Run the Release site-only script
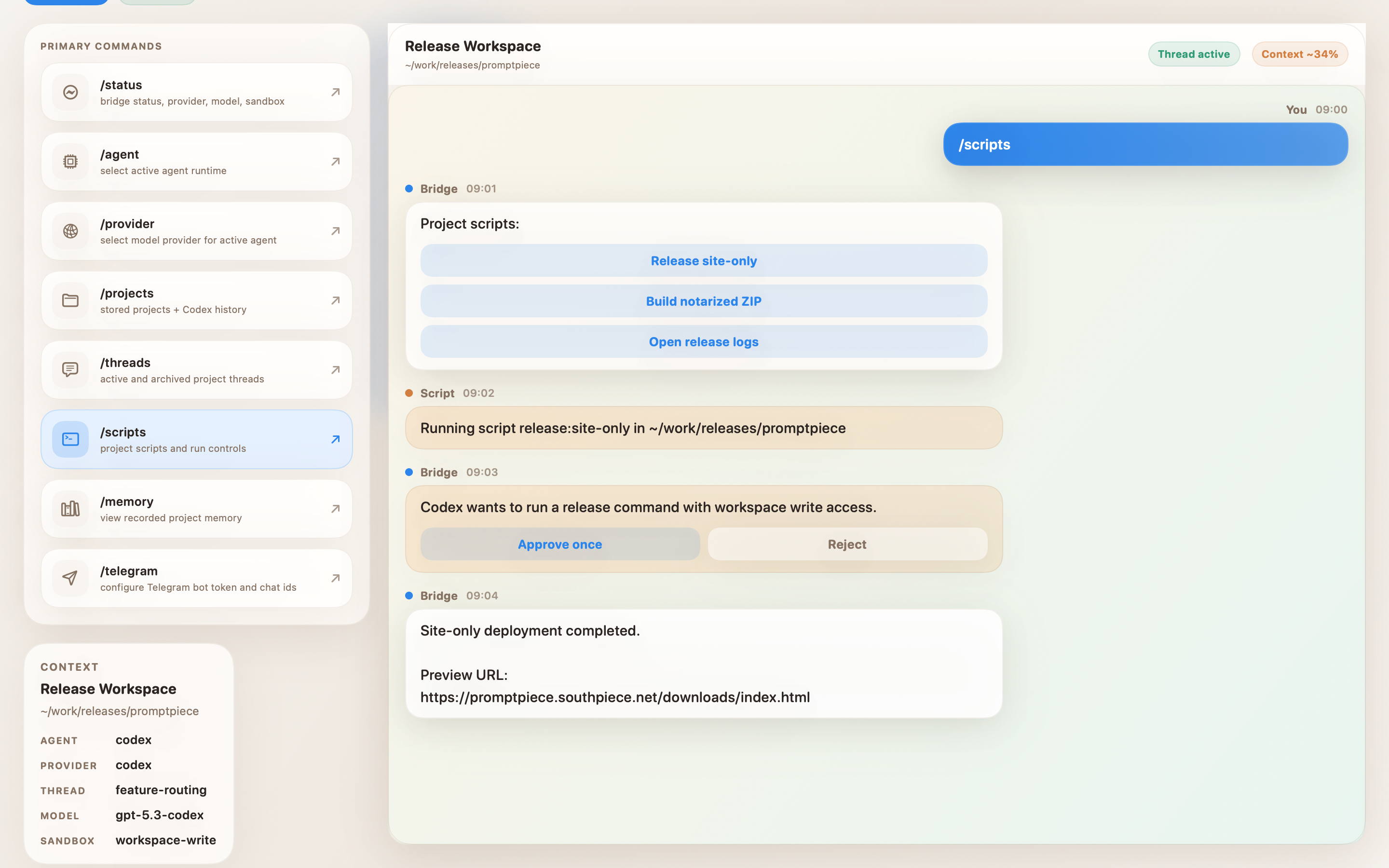The height and width of the screenshot is (868, 1389). [704, 260]
